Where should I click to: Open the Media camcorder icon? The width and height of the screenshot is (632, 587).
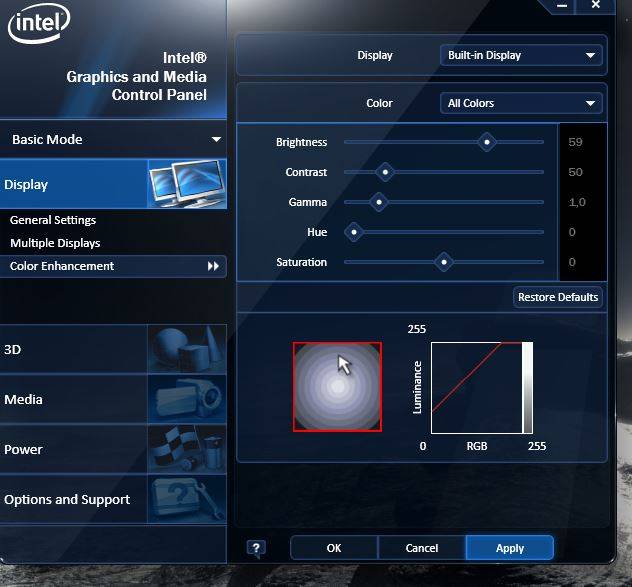187,399
